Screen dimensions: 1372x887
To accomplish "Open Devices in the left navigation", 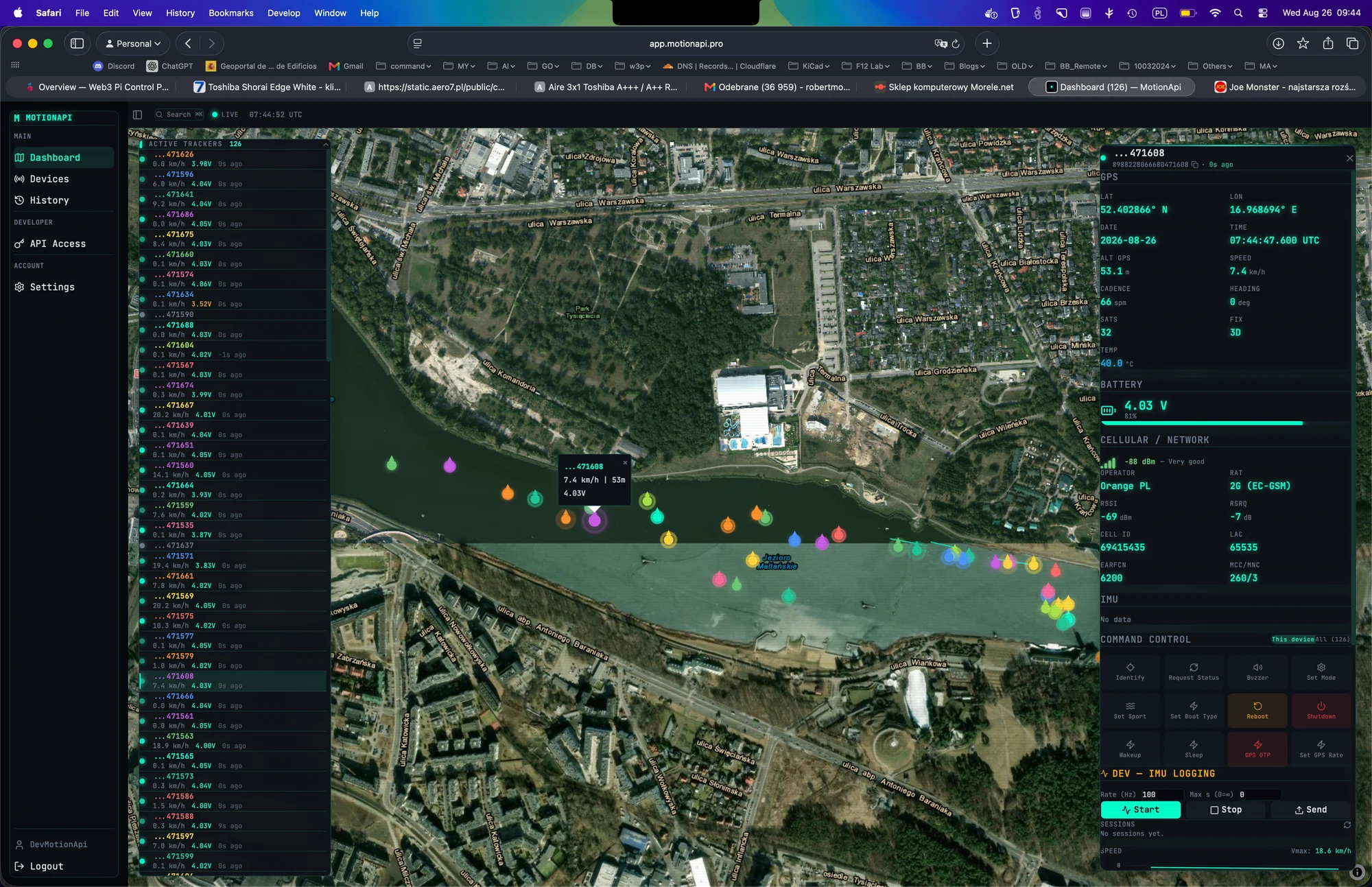I will (62, 179).
